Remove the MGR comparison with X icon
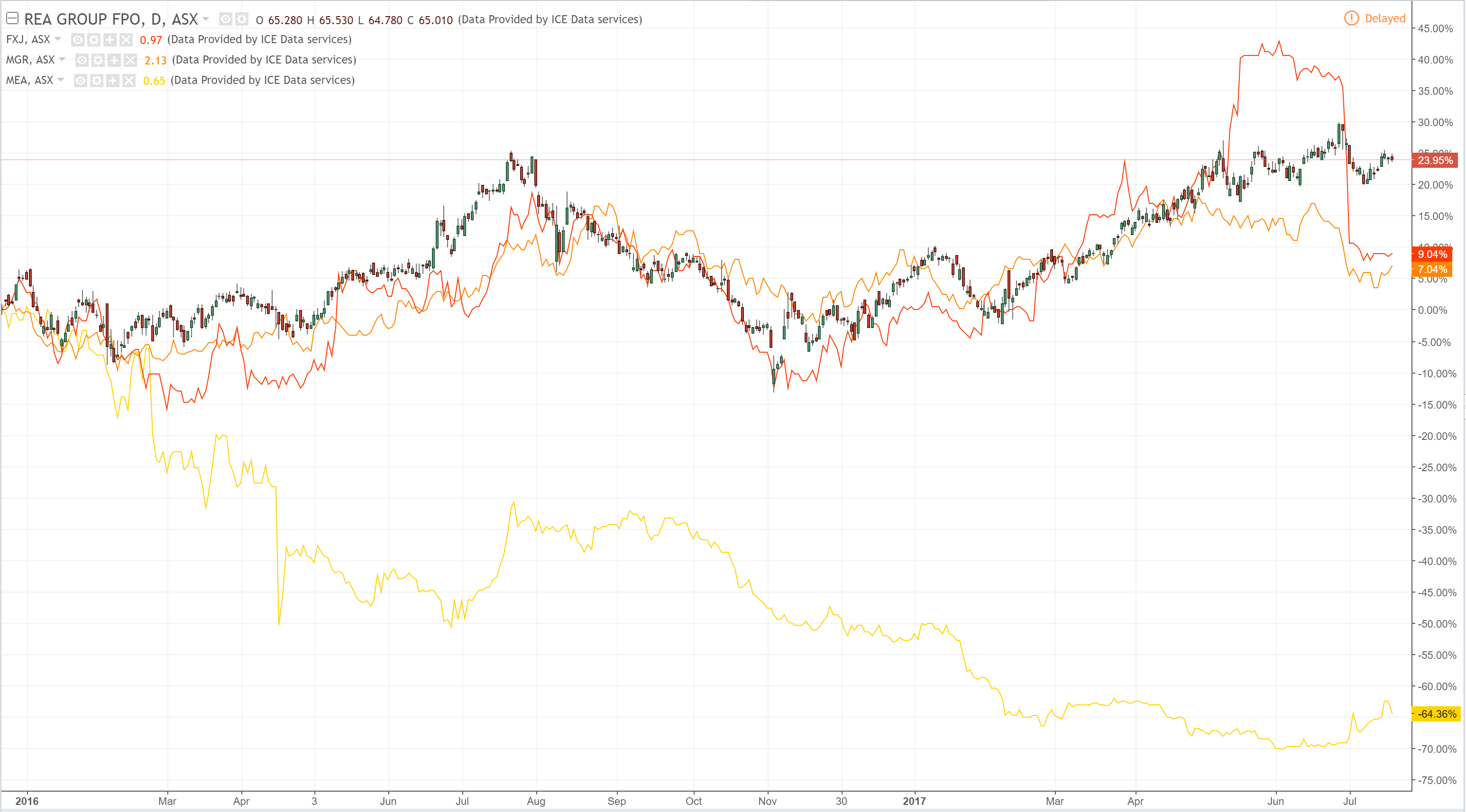This screenshot has height=812, width=1466. pos(130,60)
